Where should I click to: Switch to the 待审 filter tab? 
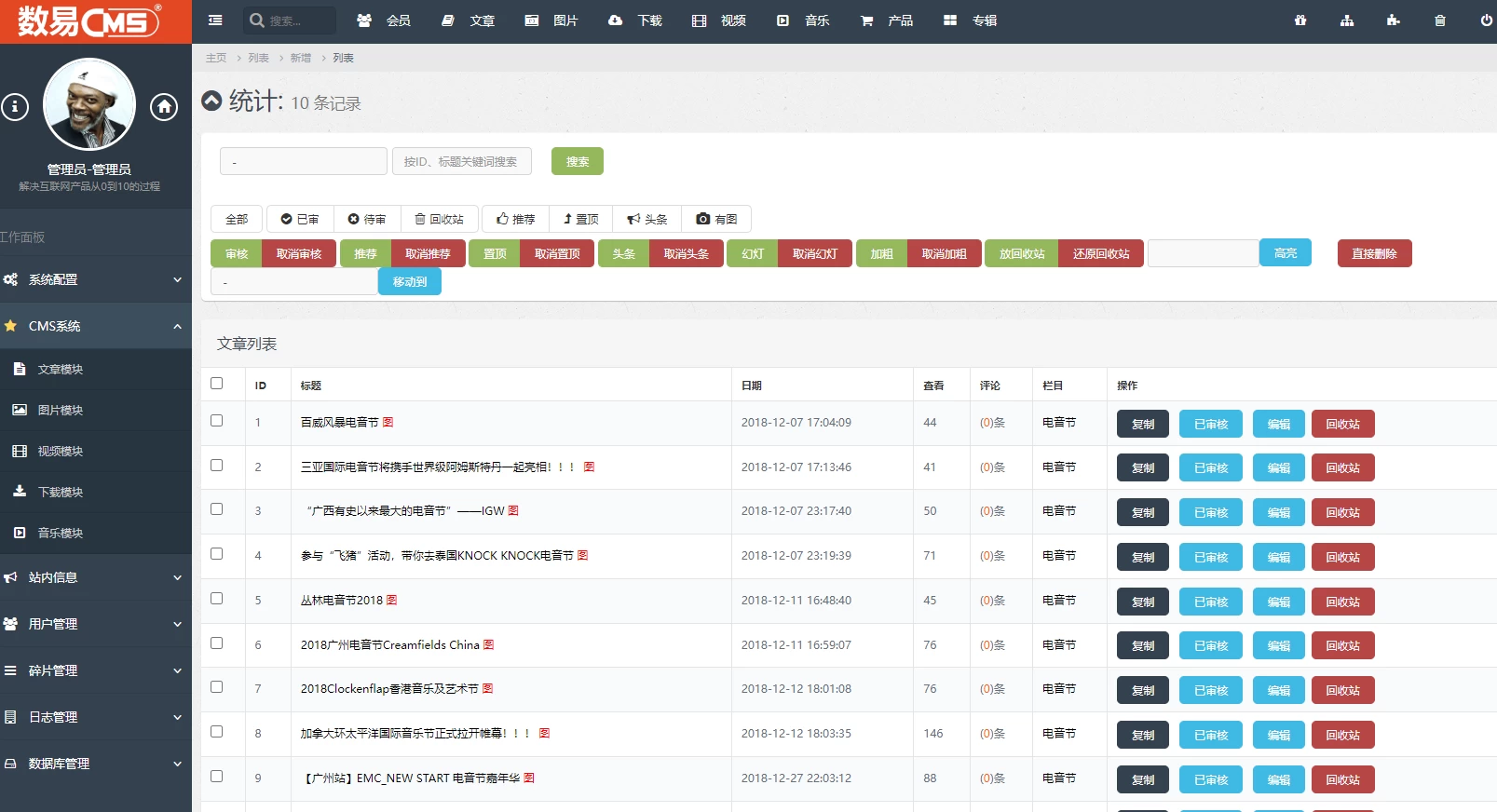[367, 219]
